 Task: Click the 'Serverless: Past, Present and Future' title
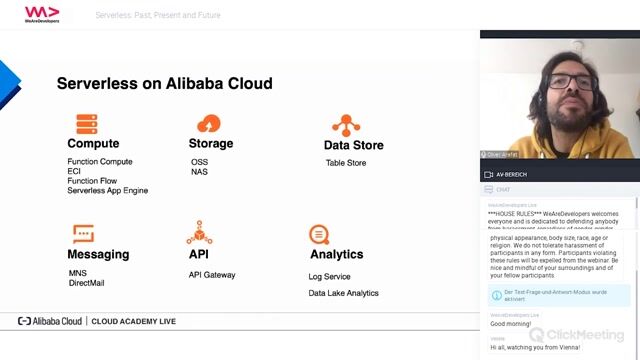pos(158,15)
